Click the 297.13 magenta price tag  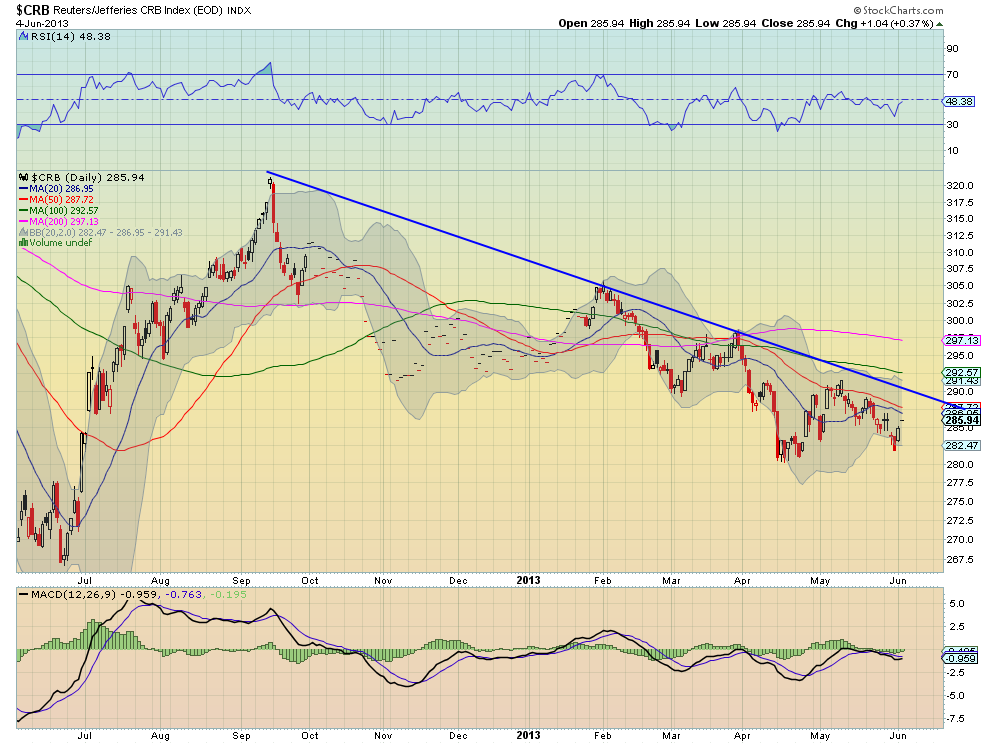pos(961,340)
